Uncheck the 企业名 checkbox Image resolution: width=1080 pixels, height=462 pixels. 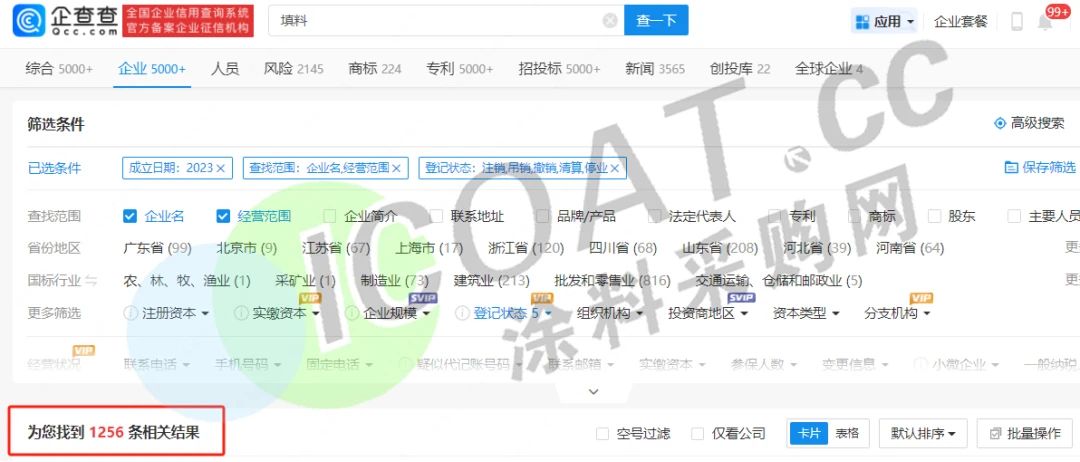point(129,216)
